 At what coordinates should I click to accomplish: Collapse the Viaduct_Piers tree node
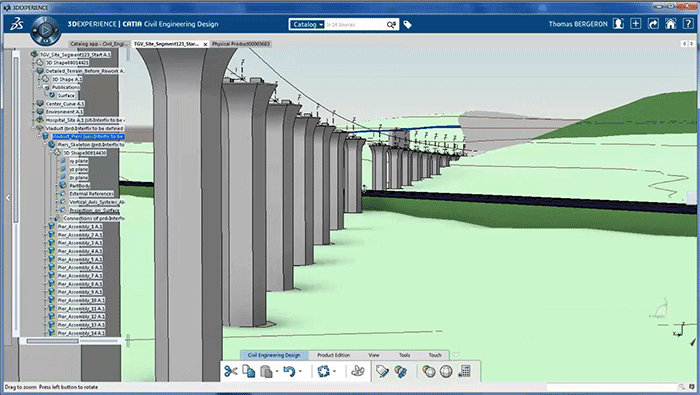click(x=39, y=136)
